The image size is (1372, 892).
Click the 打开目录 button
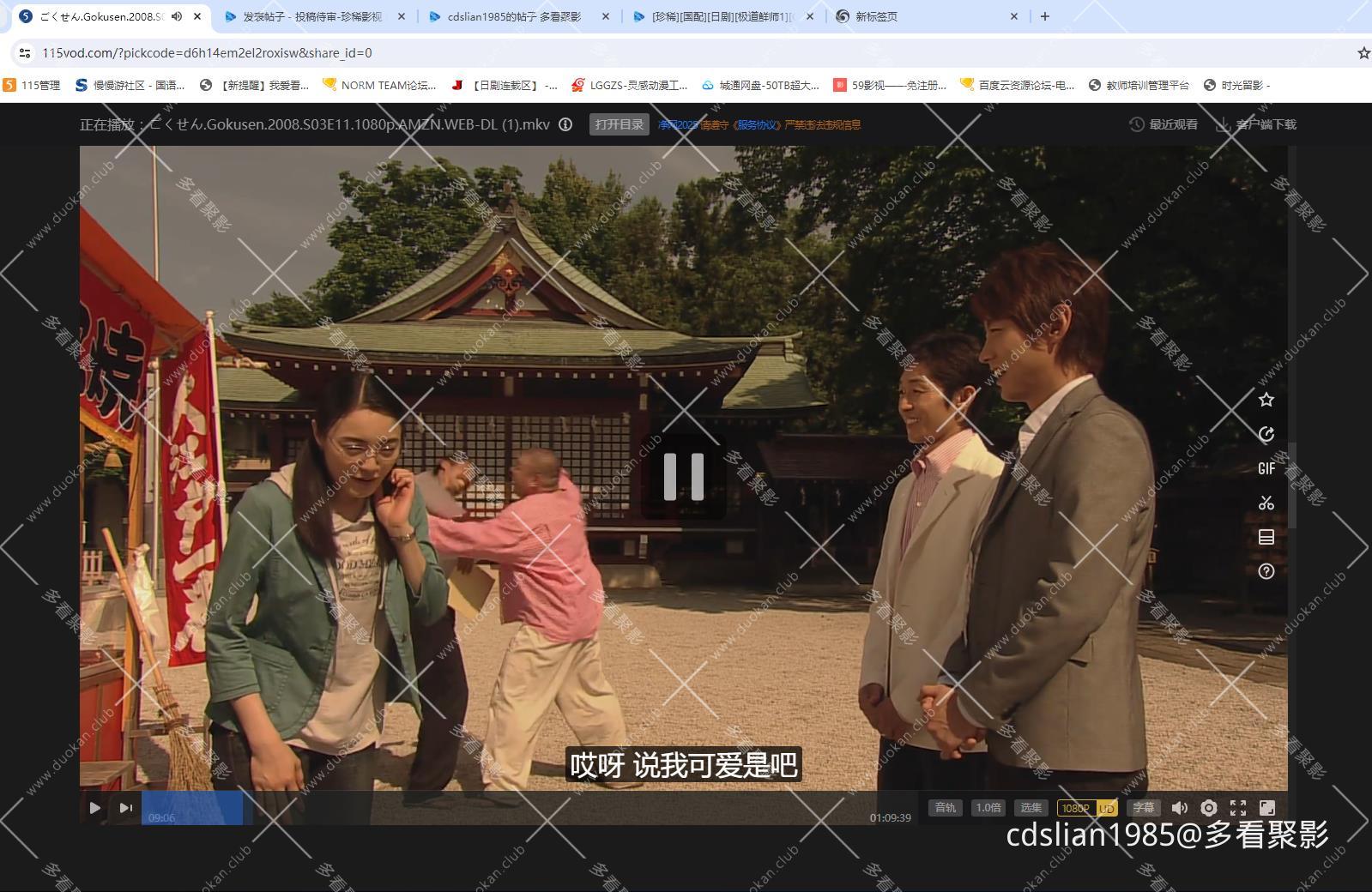(x=619, y=124)
